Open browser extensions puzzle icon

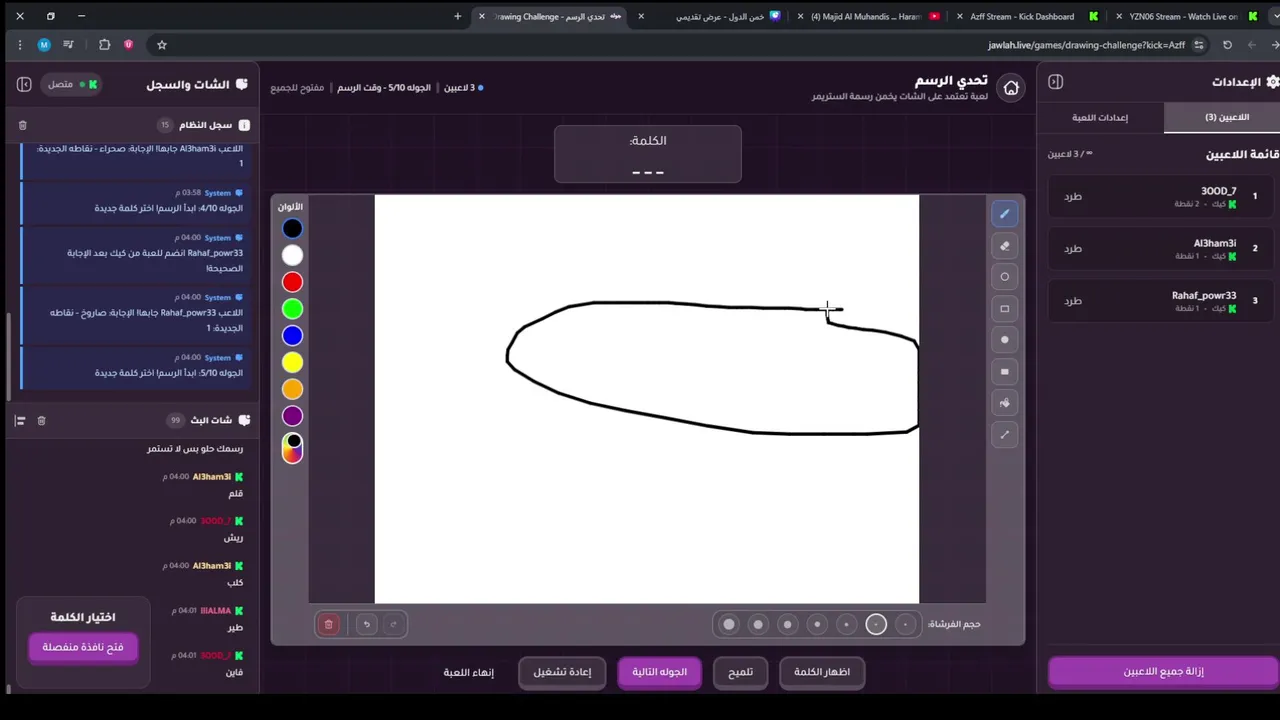point(104,44)
